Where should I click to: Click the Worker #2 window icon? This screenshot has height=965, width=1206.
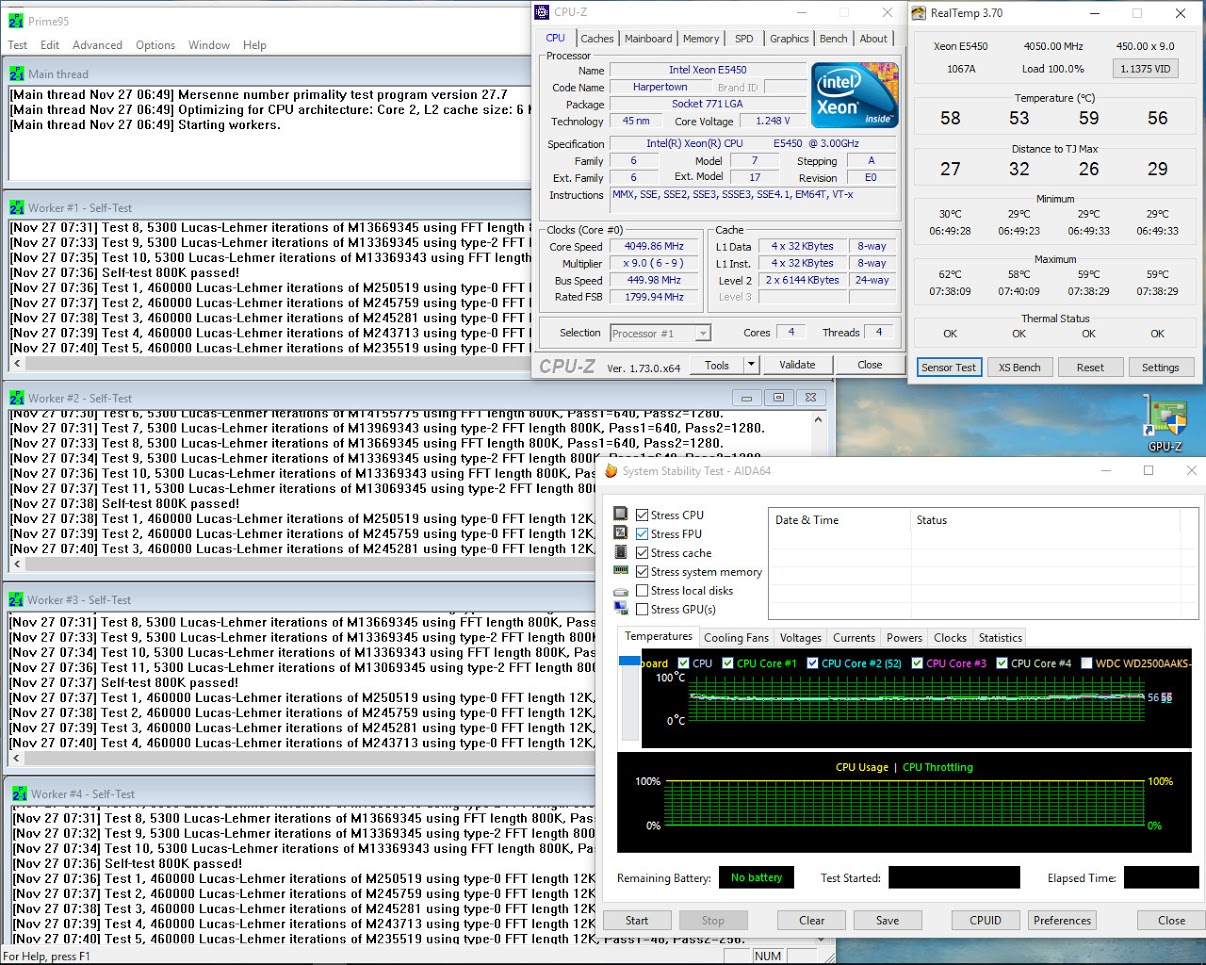(x=17, y=398)
